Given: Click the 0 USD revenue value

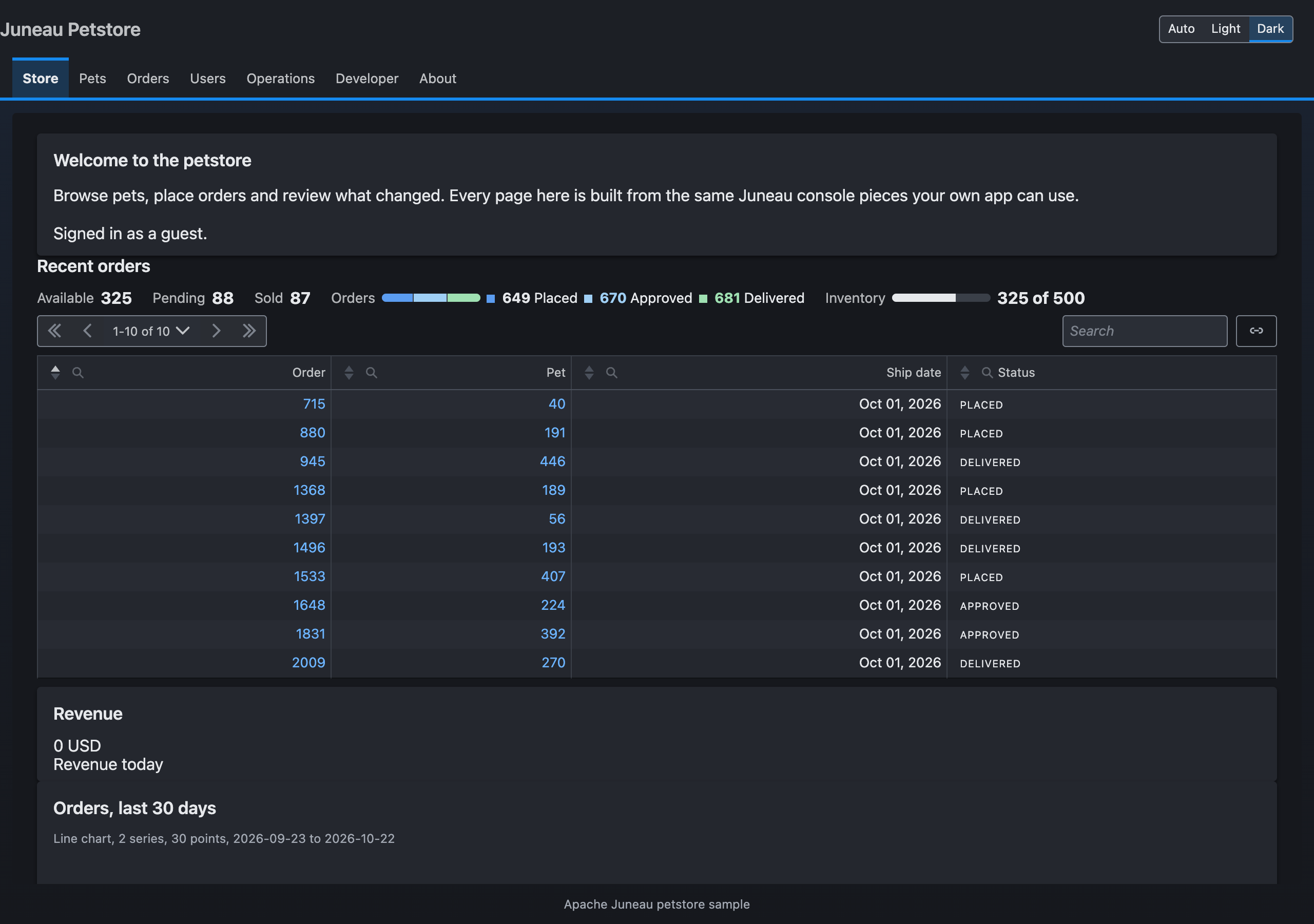Looking at the screenshot, I should [78, 745].
